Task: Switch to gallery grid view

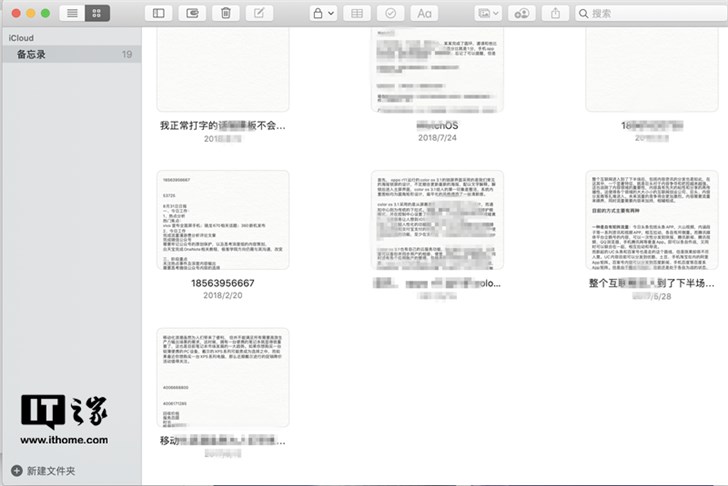Action: pos(97,13)
